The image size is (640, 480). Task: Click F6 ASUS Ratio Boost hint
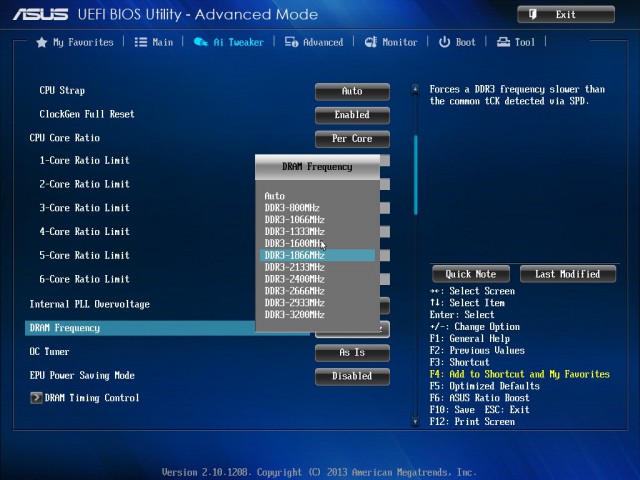click(x=480, y=398)
